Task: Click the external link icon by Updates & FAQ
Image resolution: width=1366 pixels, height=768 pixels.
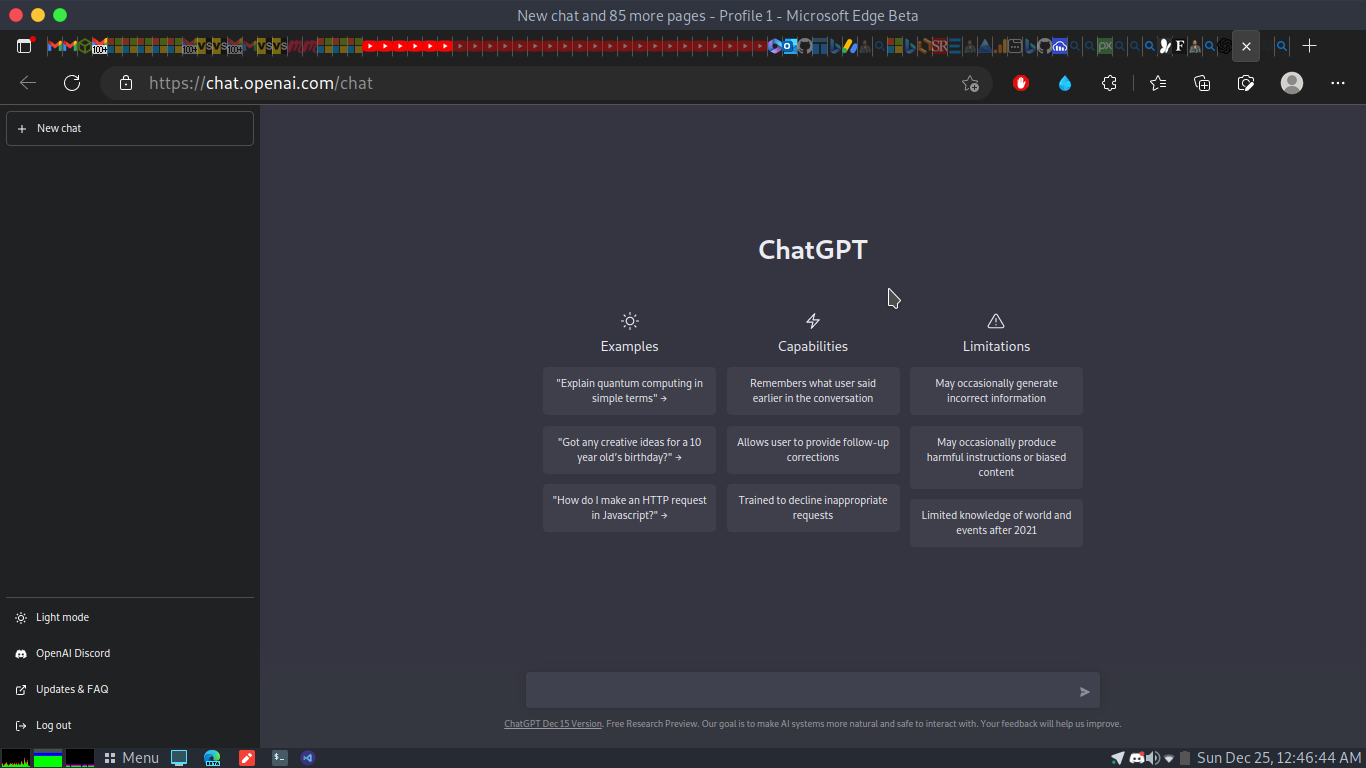Action: click(21, 690)
